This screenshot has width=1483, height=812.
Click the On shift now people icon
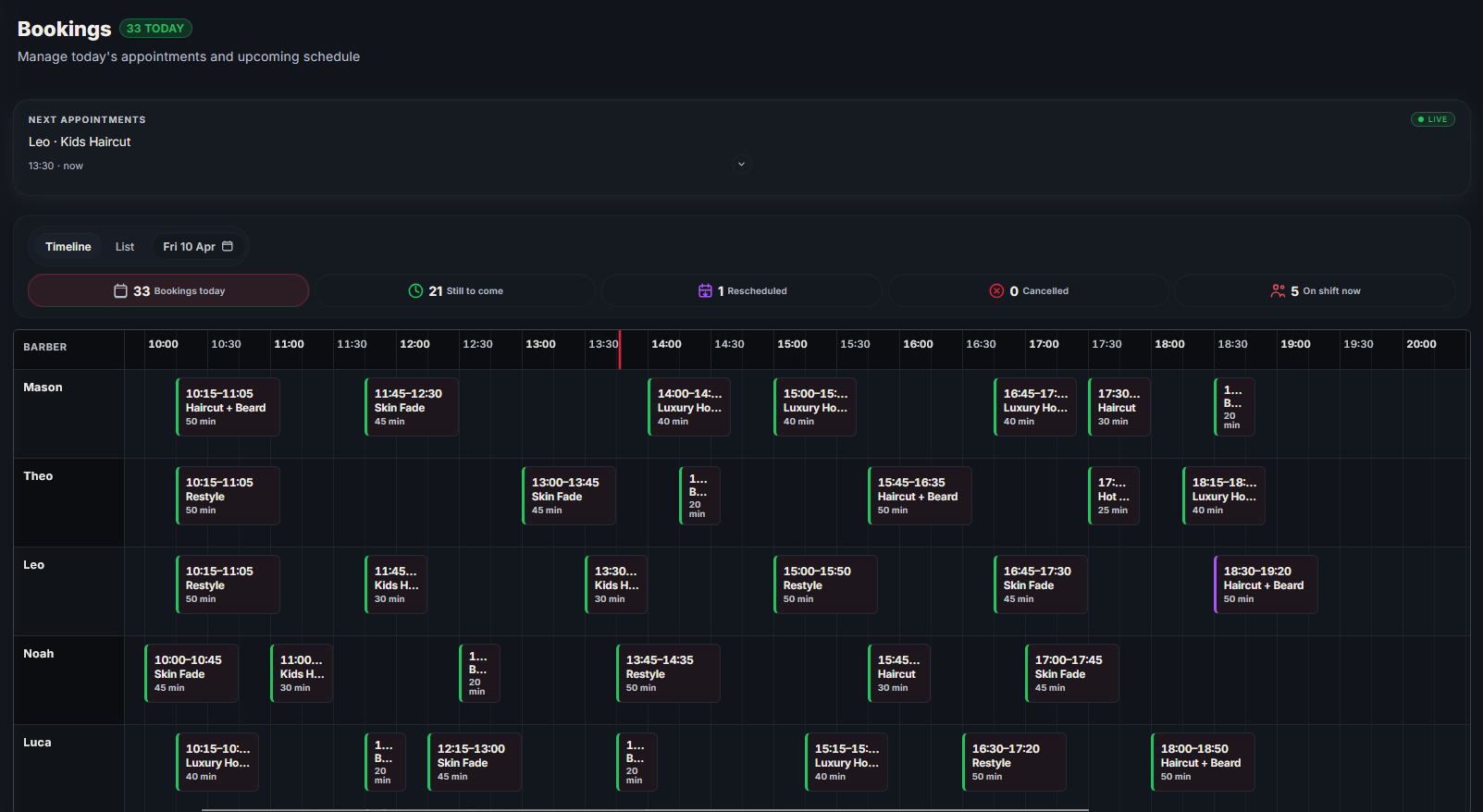tap(1278, 291)
